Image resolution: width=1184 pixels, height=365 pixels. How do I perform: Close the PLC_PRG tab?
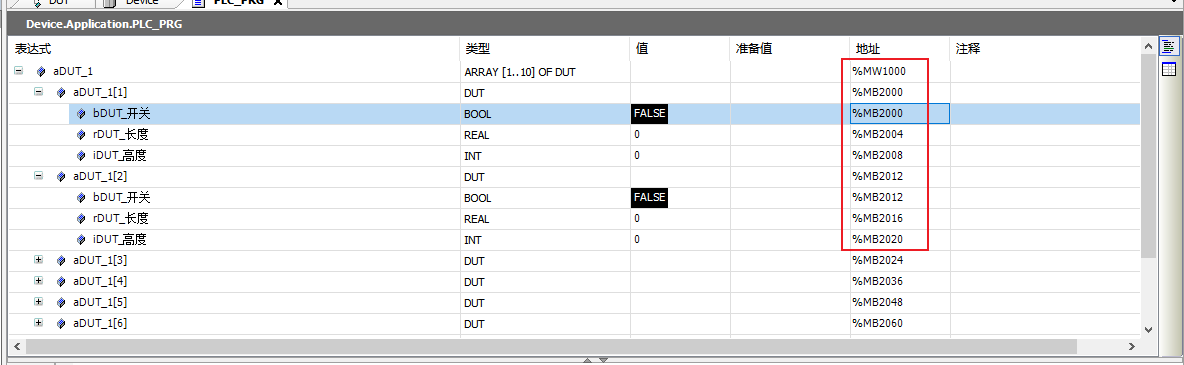pyautogui.click(x=277, y=3)
